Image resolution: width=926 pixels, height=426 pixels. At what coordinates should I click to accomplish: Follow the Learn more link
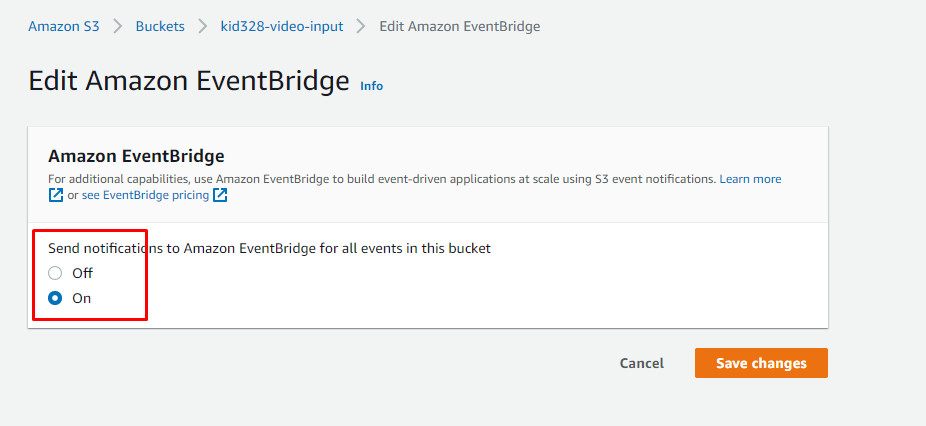point(750,179)
